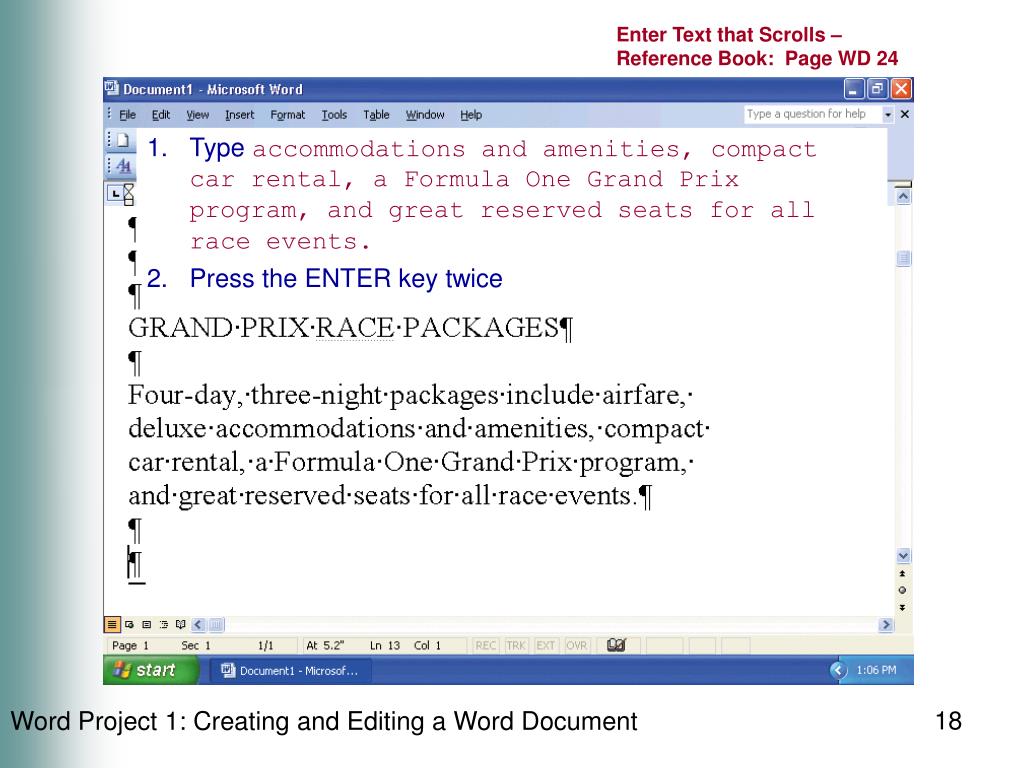Switch to Reading Layout view
Viewport: 1024px width, 768px height.
(x=181, y=625)
